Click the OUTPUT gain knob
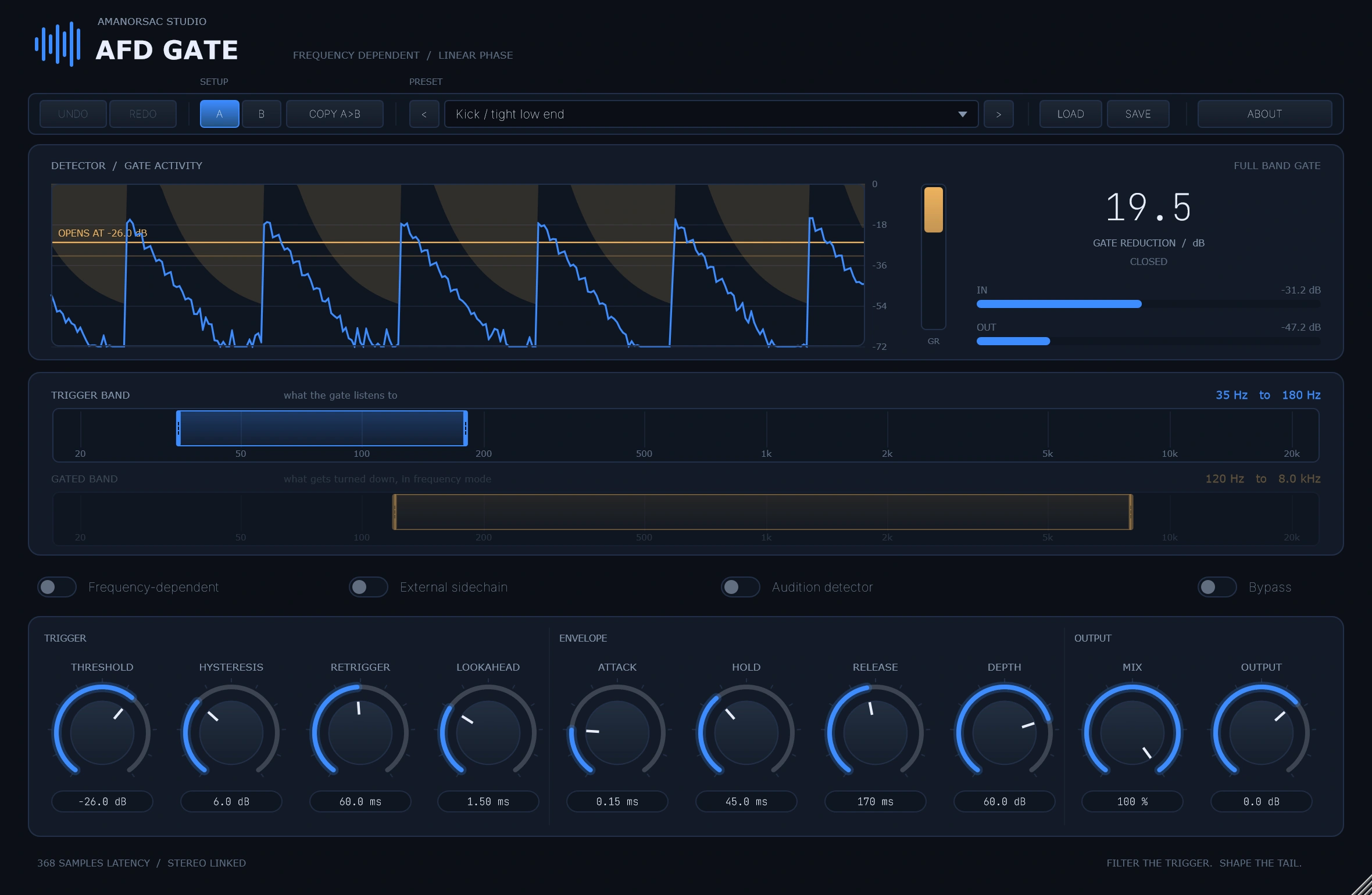 coord(1262,732)
